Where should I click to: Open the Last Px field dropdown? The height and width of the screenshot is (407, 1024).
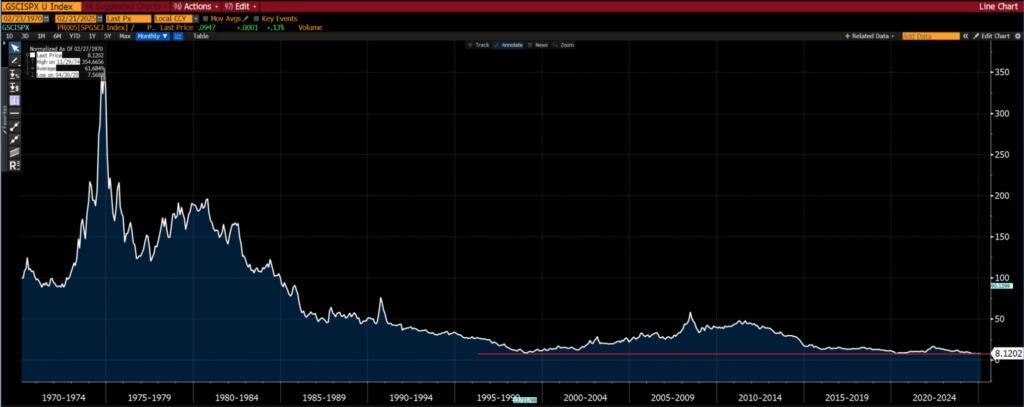click(x=126, y=19)
